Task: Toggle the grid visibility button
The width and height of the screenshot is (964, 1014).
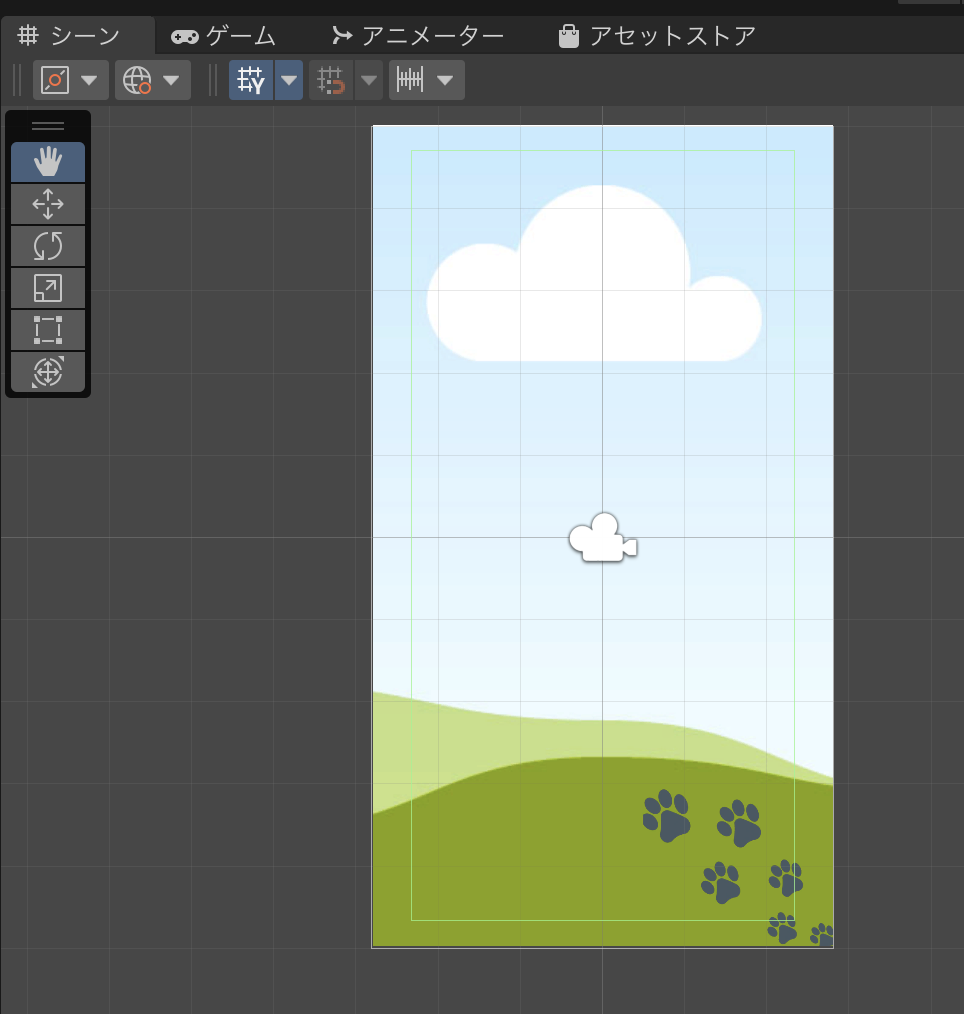Action: (251, 80)
